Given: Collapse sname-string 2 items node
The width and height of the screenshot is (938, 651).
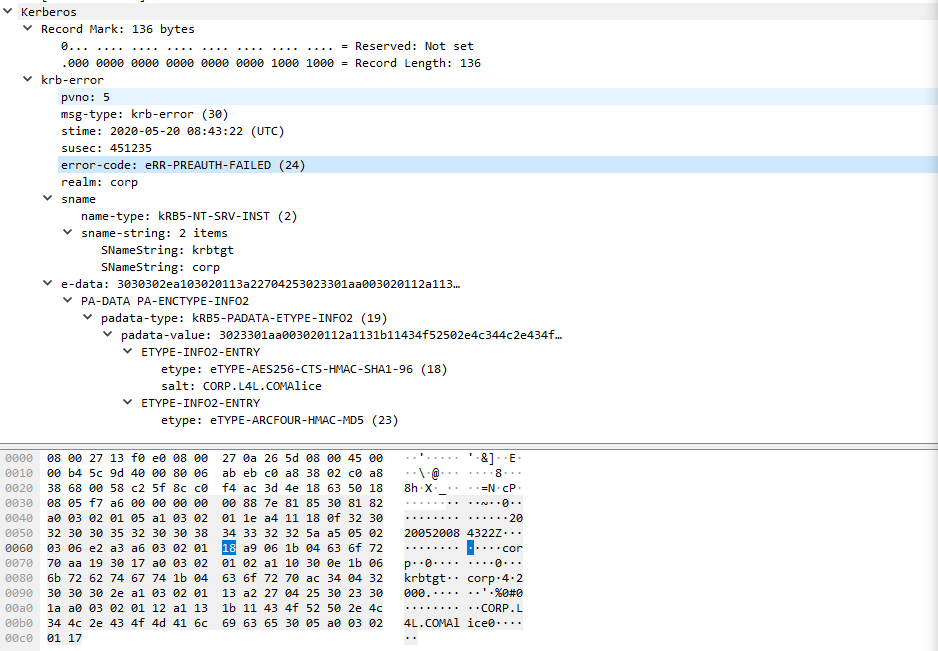Looking at the screenshot, I should coord(68,233).
